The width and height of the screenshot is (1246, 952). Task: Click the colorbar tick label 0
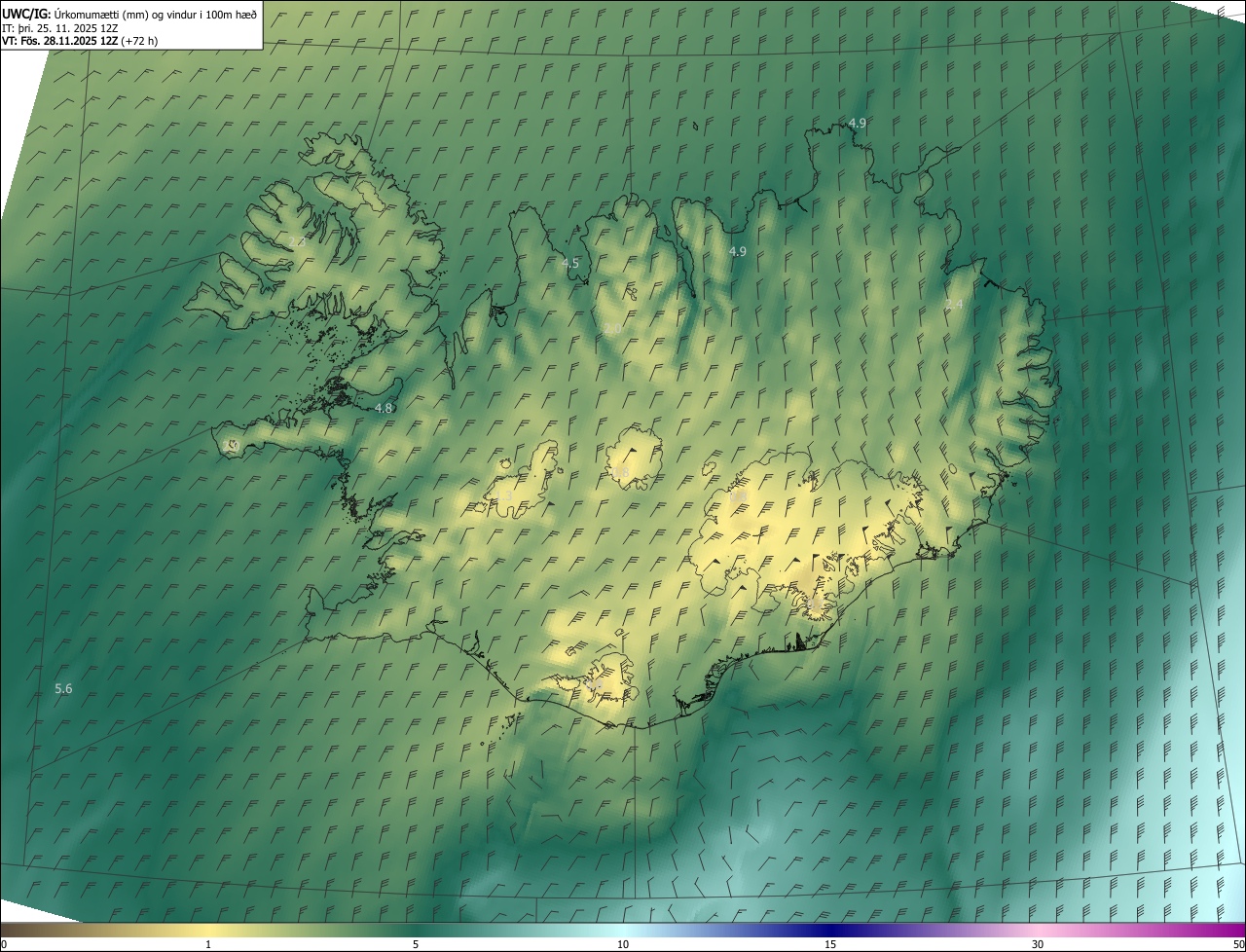[4, 945]
